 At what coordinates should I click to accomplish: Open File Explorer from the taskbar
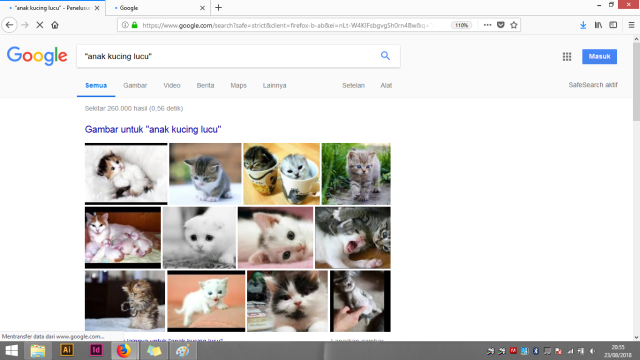38,351
